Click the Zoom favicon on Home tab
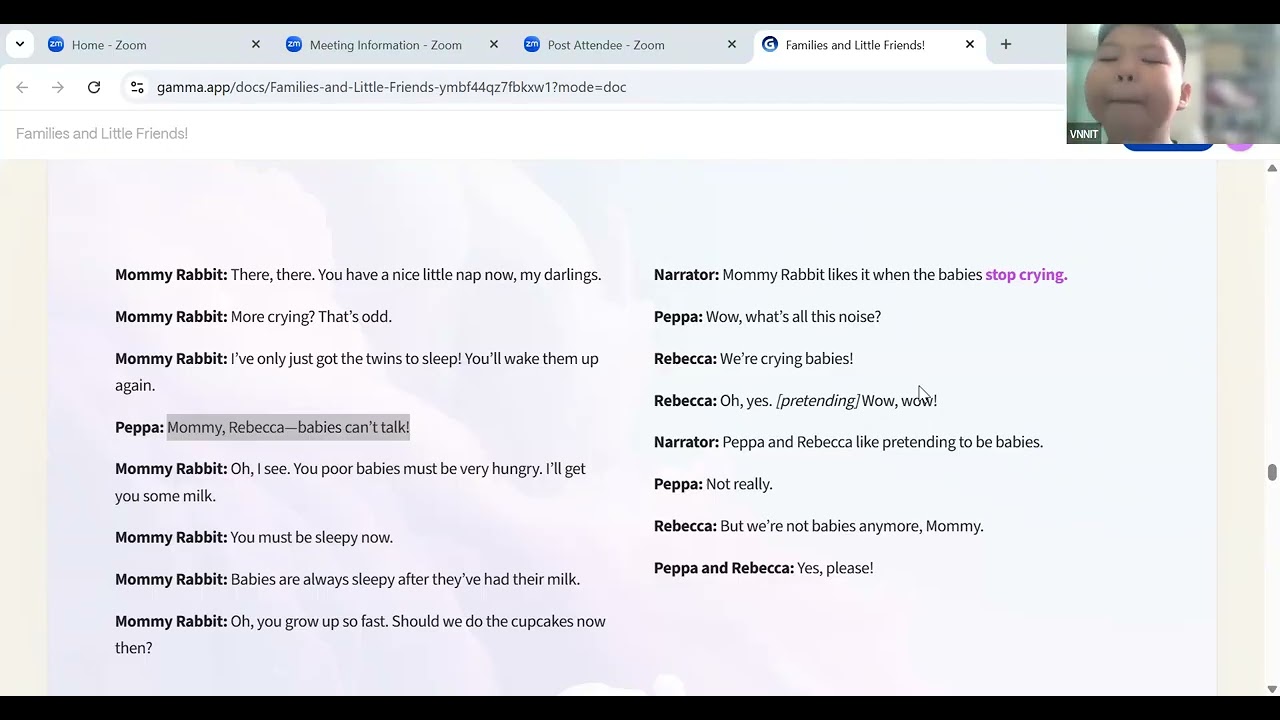The height and width of the screenshot is (720, 1280). pyautogui.click(x=56, y=45)
